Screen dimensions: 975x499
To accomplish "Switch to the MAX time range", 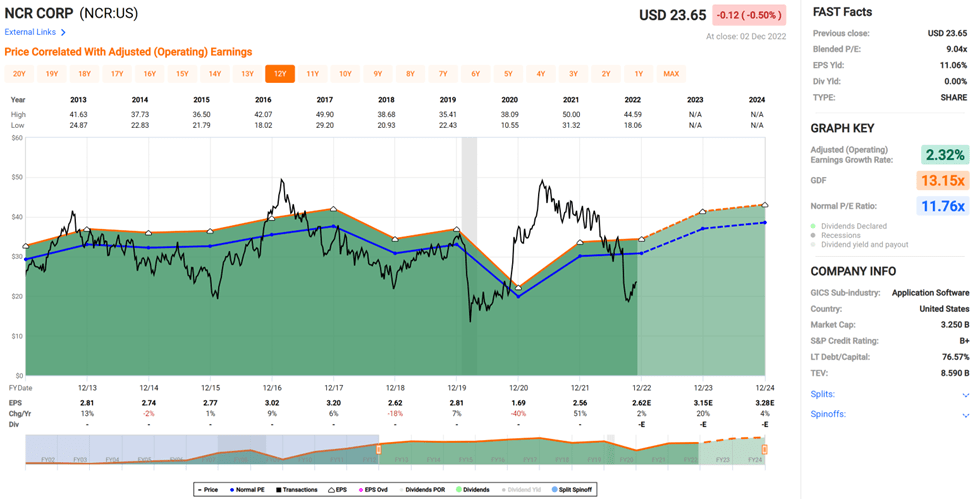I will (671, 74).
